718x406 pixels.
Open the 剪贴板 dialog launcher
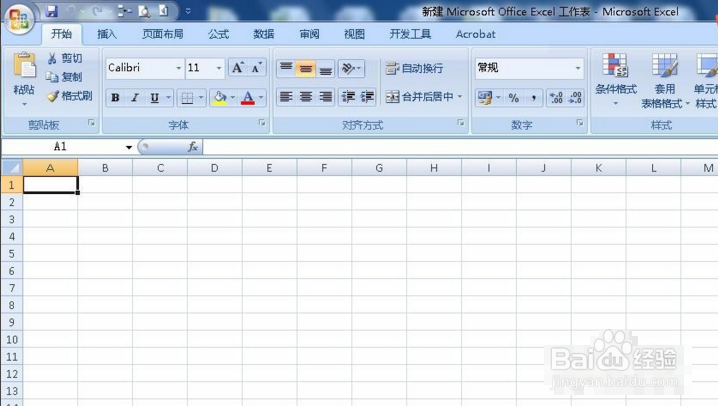[x=92, y=123]
